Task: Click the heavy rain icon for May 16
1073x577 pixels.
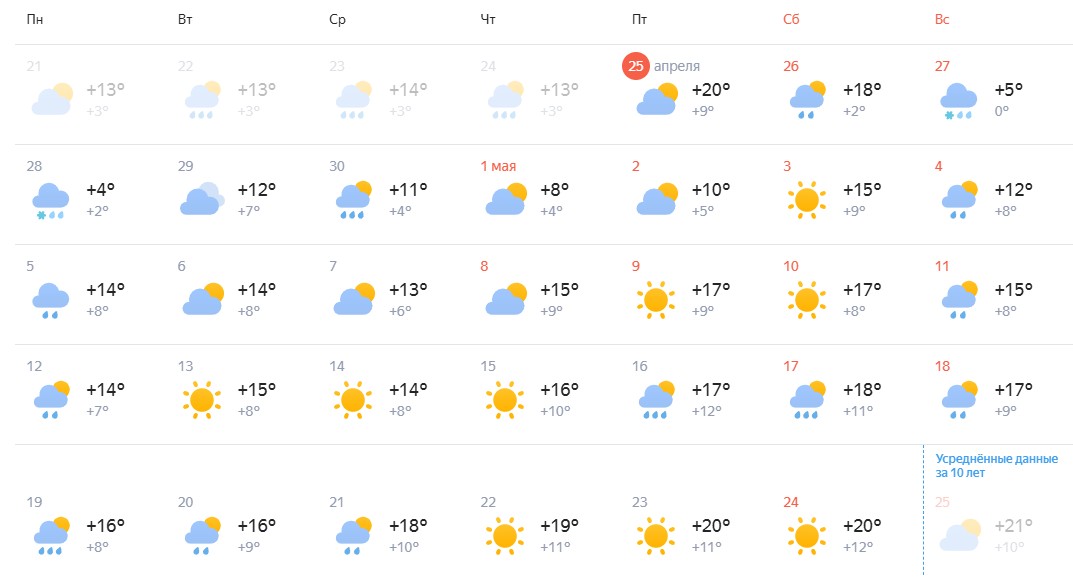Action: pyautogui.click(x=655, y=399)
